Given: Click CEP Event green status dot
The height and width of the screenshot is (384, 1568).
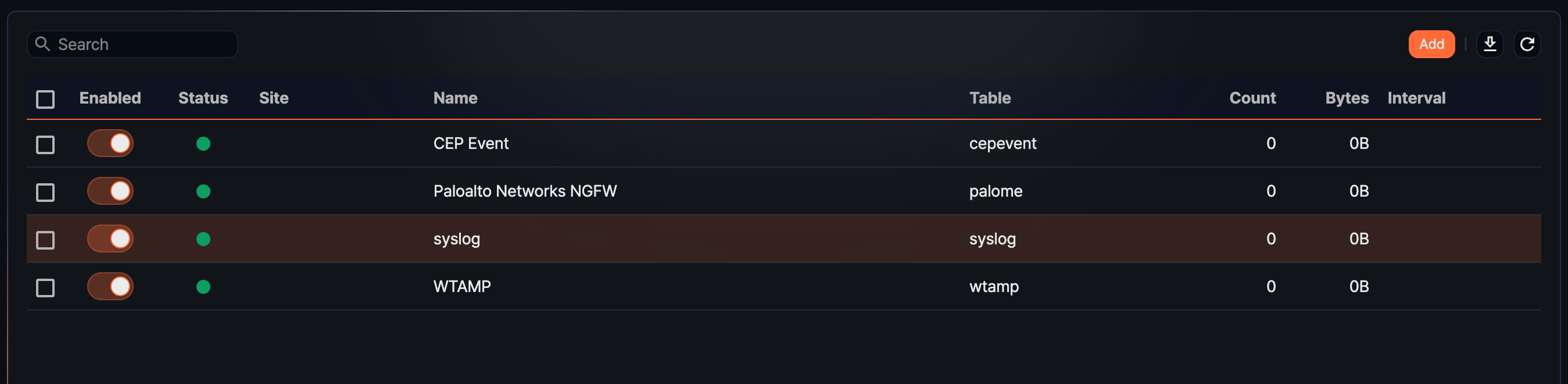Looking at the screenshot, I should [x=203, y=144].
